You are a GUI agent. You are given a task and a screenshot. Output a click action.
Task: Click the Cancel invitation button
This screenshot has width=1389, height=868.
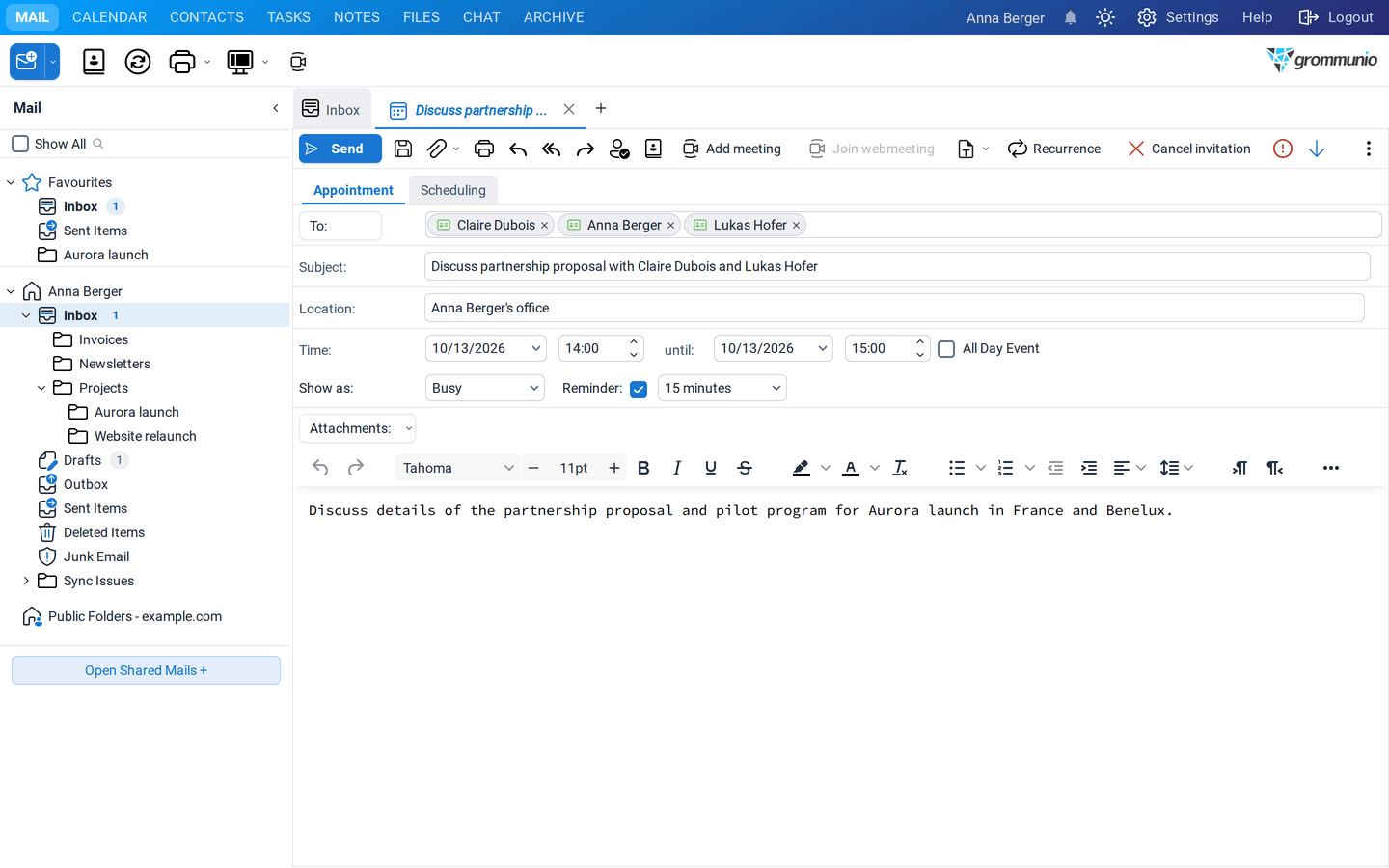coord(1189,149)
